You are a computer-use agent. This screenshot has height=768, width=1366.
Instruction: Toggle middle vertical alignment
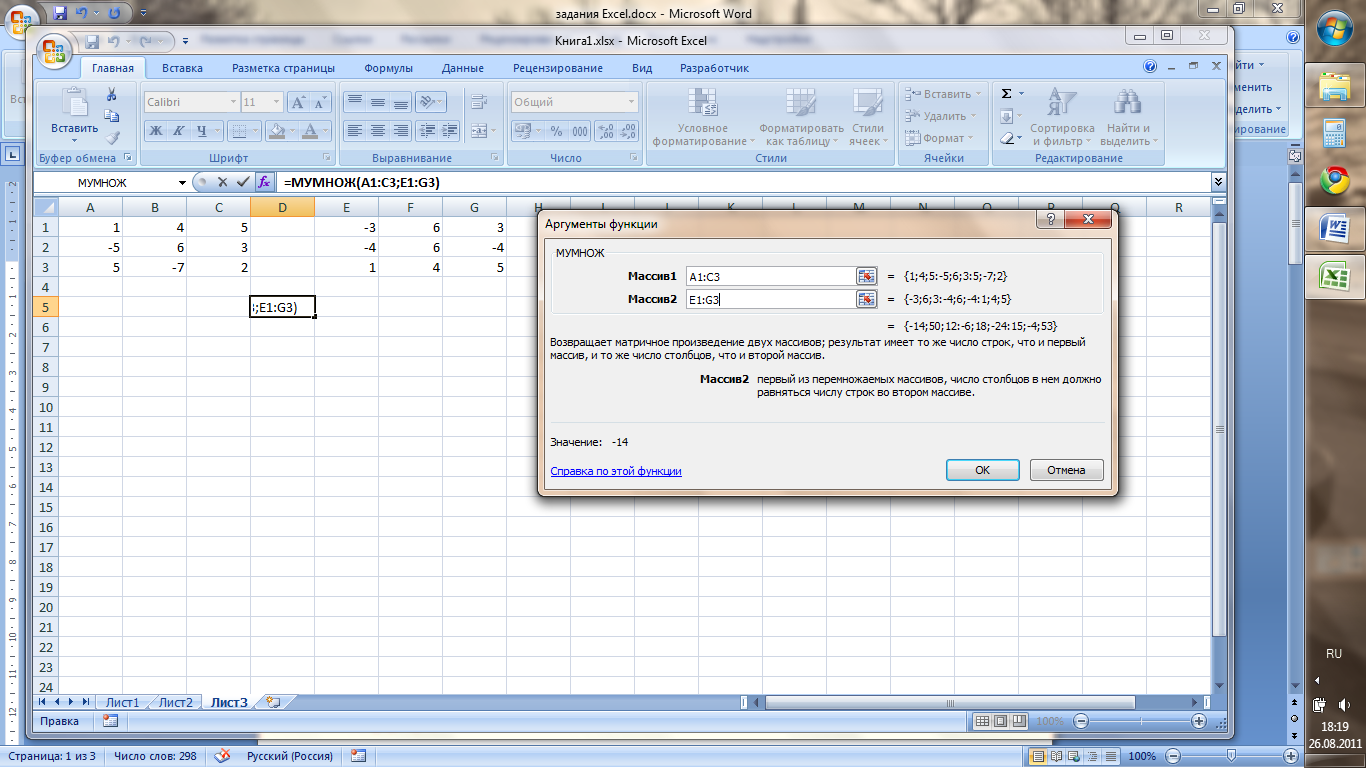coord(377,102)
